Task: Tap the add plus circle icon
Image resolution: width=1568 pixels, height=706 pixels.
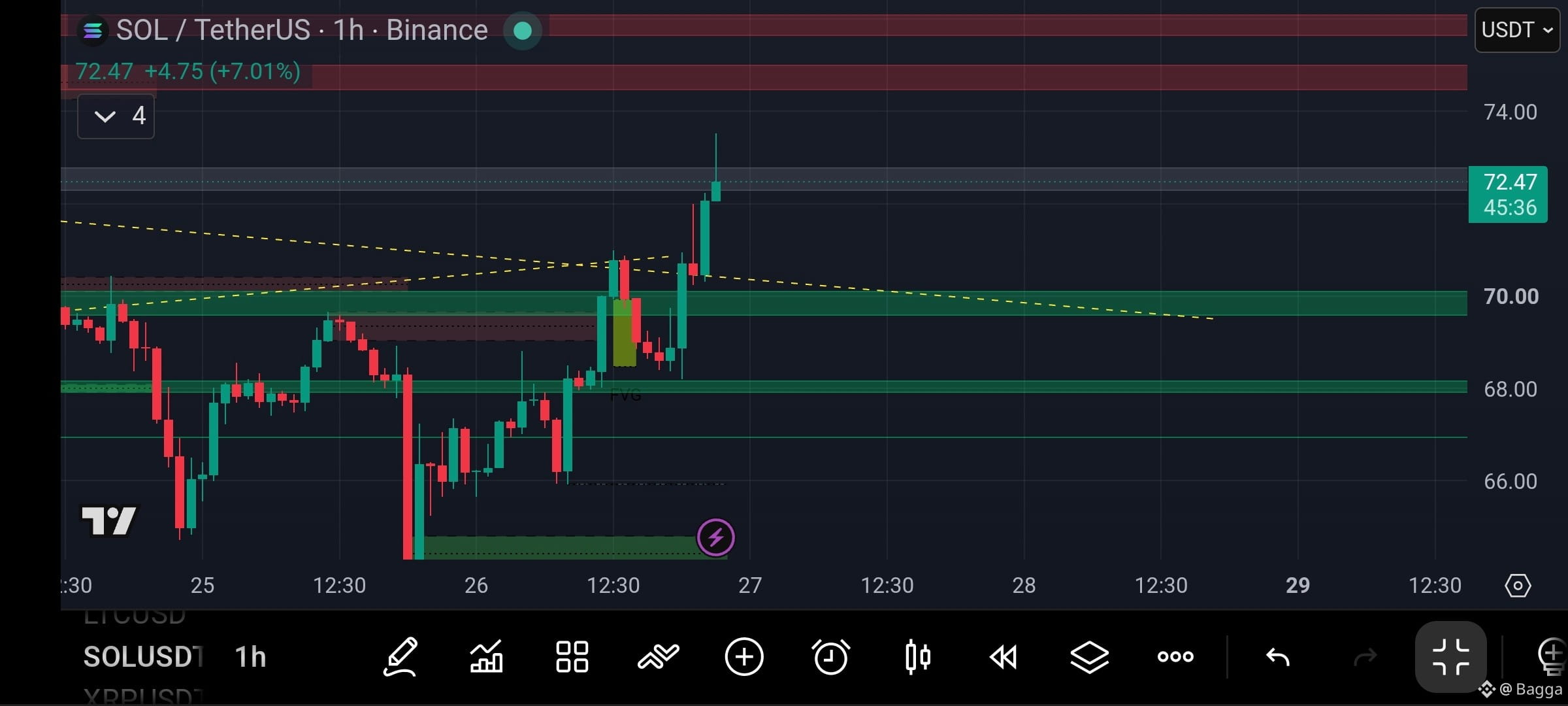Action: (x=744, y=656)
